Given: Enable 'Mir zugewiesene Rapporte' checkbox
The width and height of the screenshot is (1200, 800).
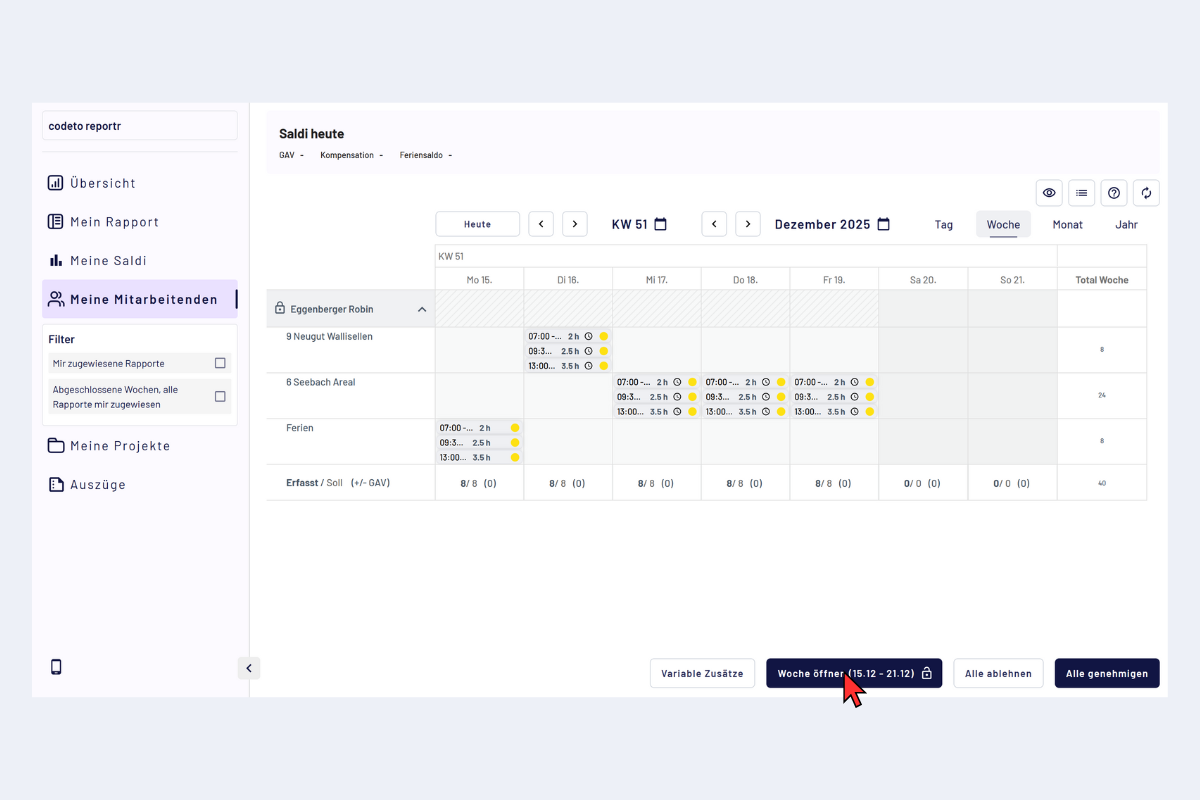Looking at the screenshot, I should click(220, 363).
